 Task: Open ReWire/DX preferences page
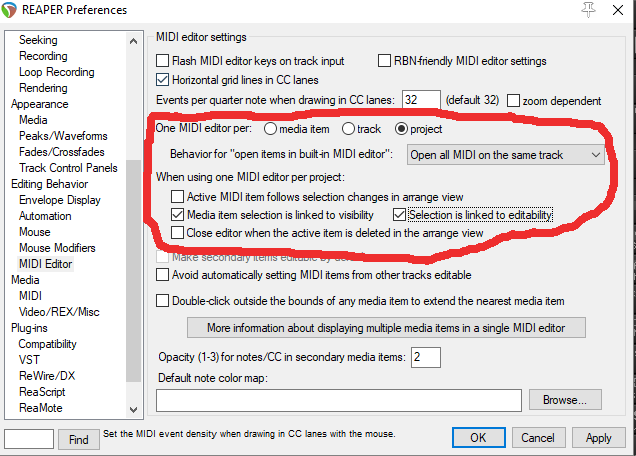[x=47, y=376]
